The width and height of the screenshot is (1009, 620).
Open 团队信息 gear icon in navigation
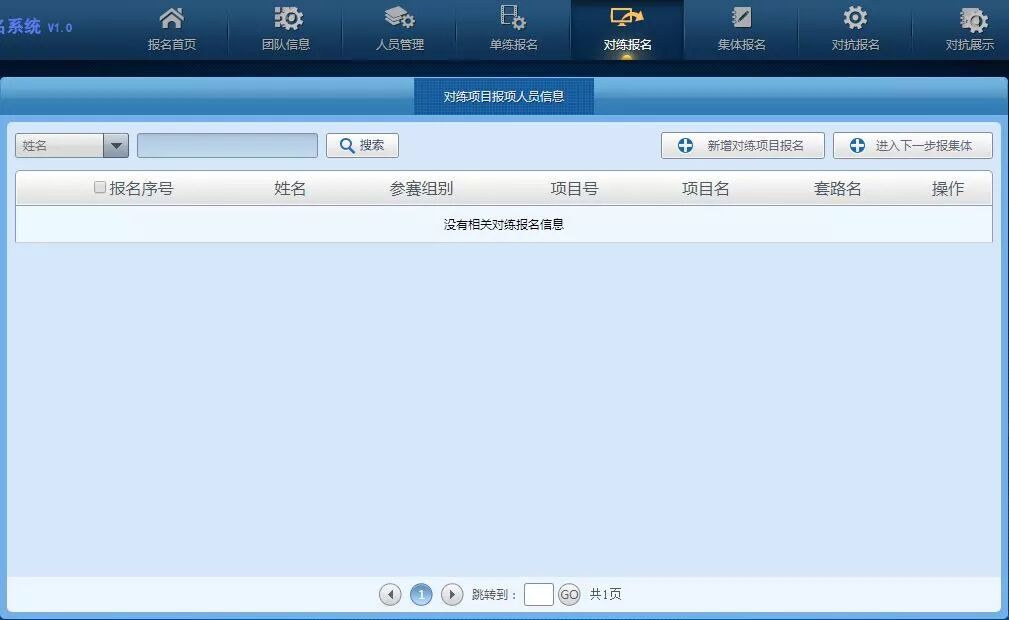tap(287, 18)
